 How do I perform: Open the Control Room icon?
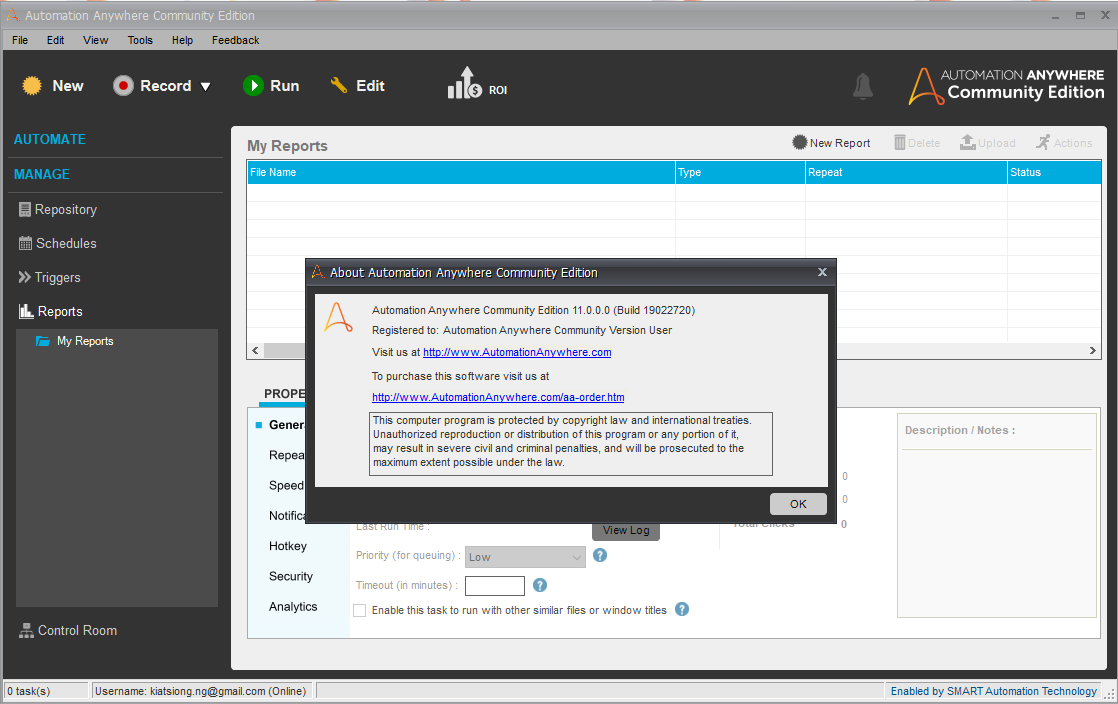coord(26,631)
